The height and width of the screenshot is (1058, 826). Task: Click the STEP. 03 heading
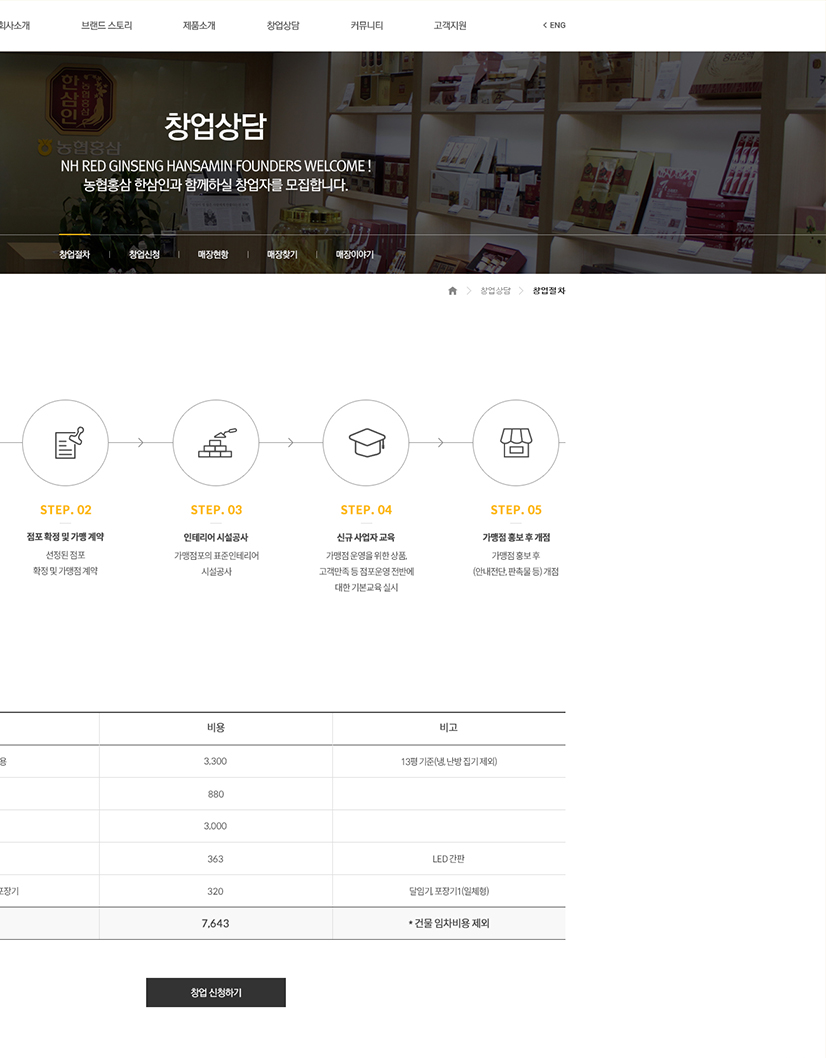[x=216, y=510]
